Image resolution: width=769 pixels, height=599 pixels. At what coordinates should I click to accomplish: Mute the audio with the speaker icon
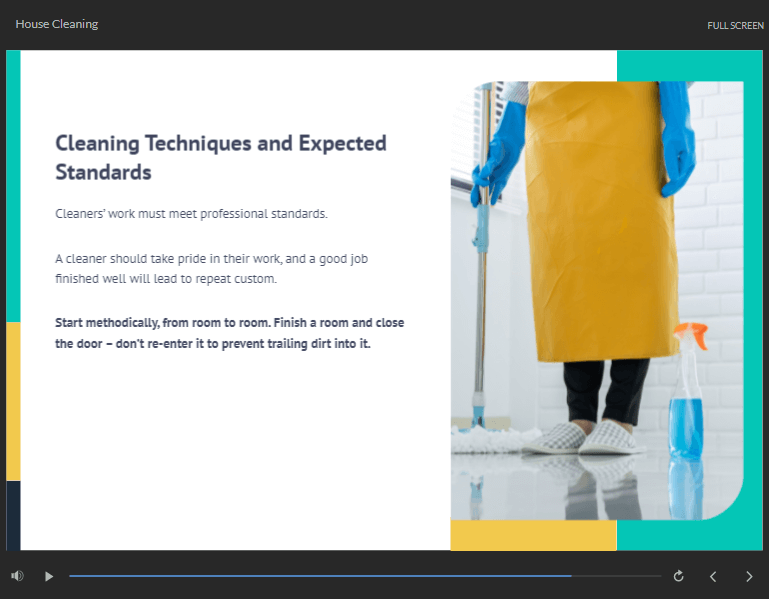click(x=17, y=576)
